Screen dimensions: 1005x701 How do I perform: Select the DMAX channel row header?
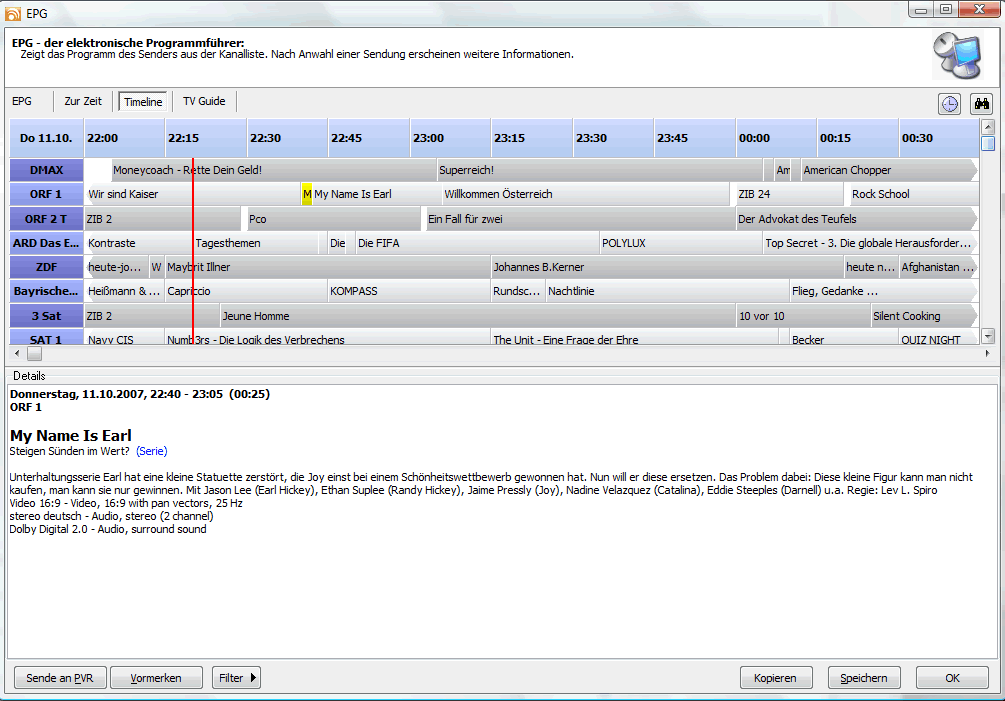46,170
